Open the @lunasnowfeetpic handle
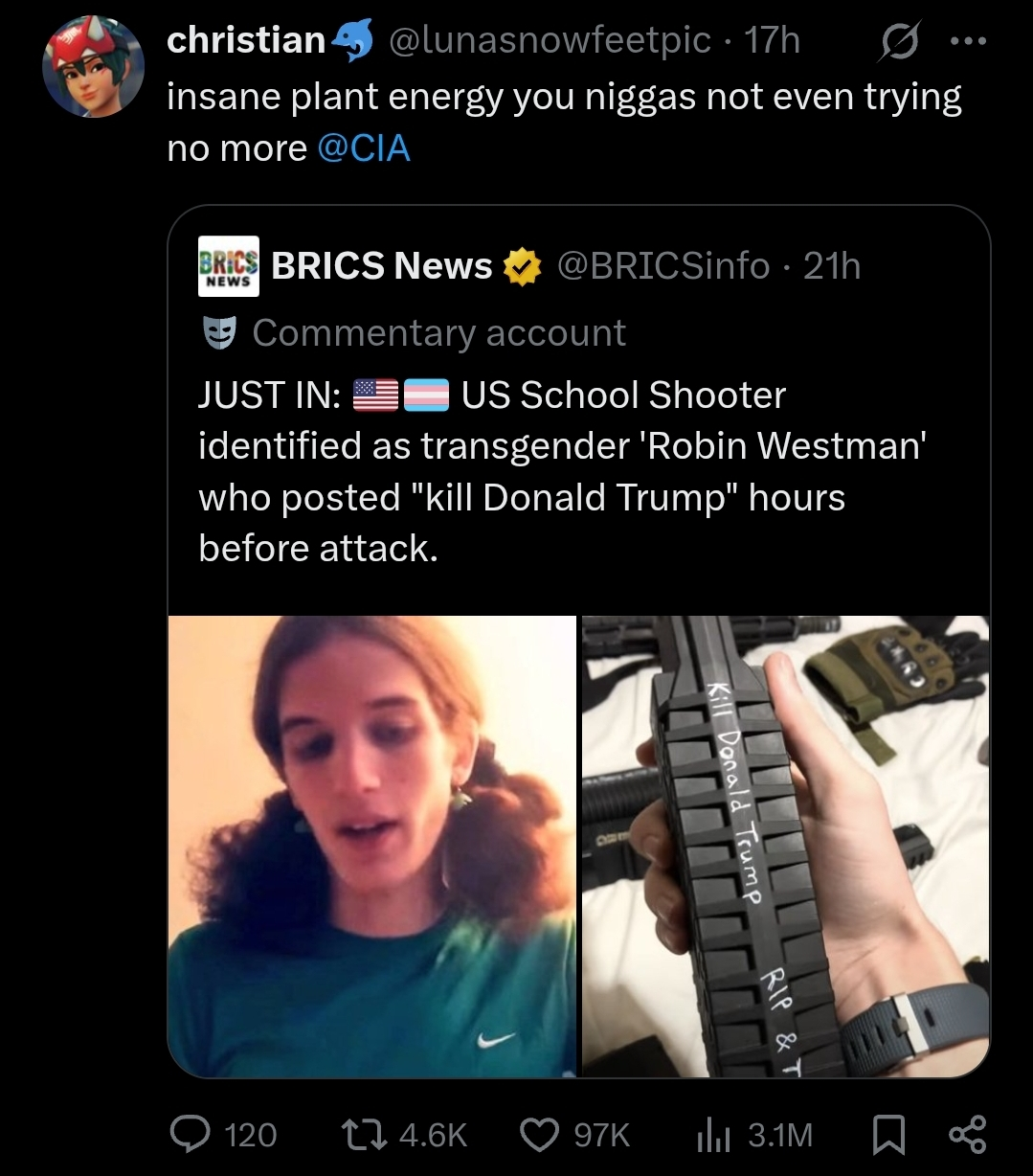1033x1176 pixels. (x=549, y=40)
